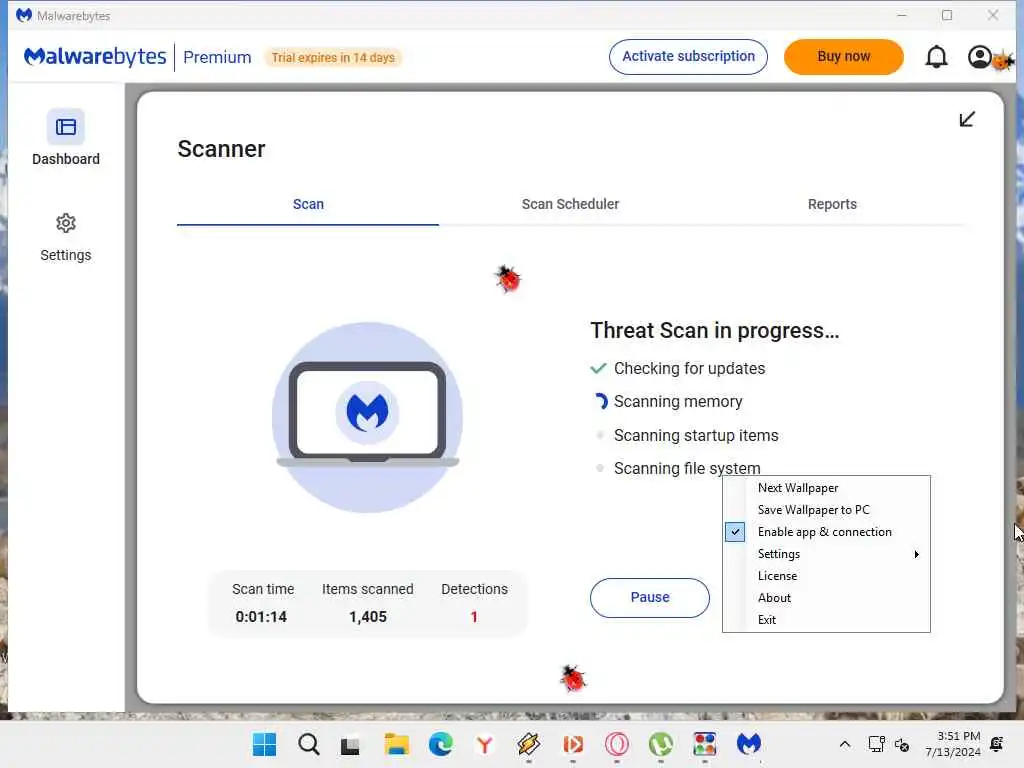This screenshot has width=1024, height=768.
Task: Click the notifications bell icon
Action: [x=936, y=57]
